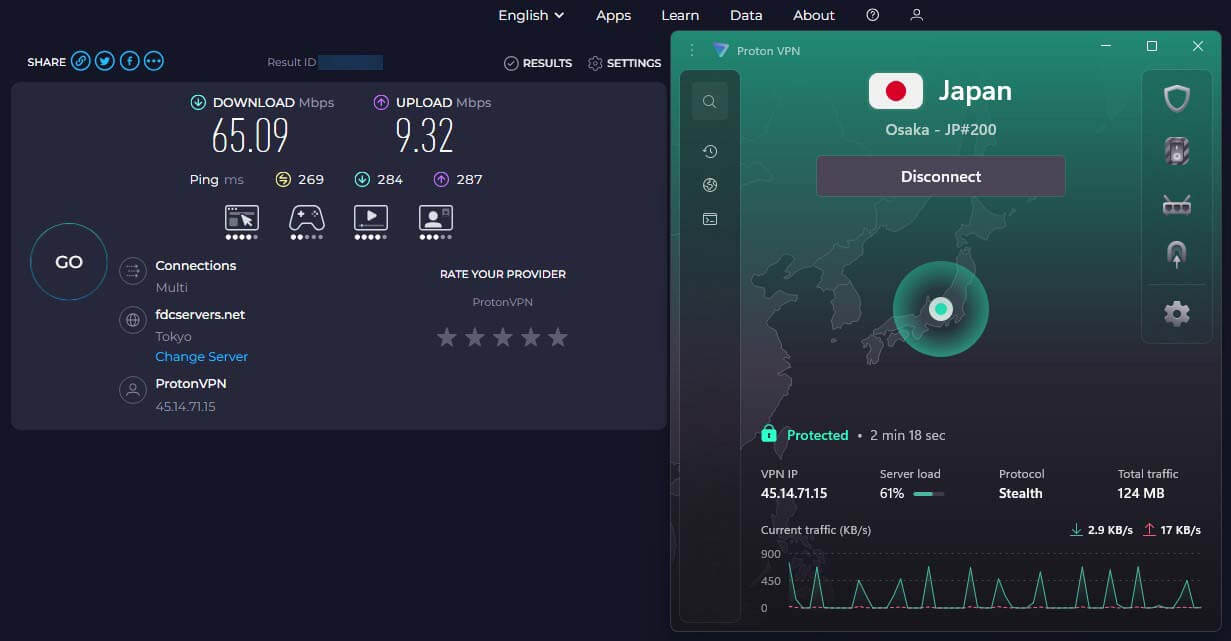Click the UPLOAD Mbps label arrow icon
The width and height of the screenshot is (1231, 641).
coord(381,102)
